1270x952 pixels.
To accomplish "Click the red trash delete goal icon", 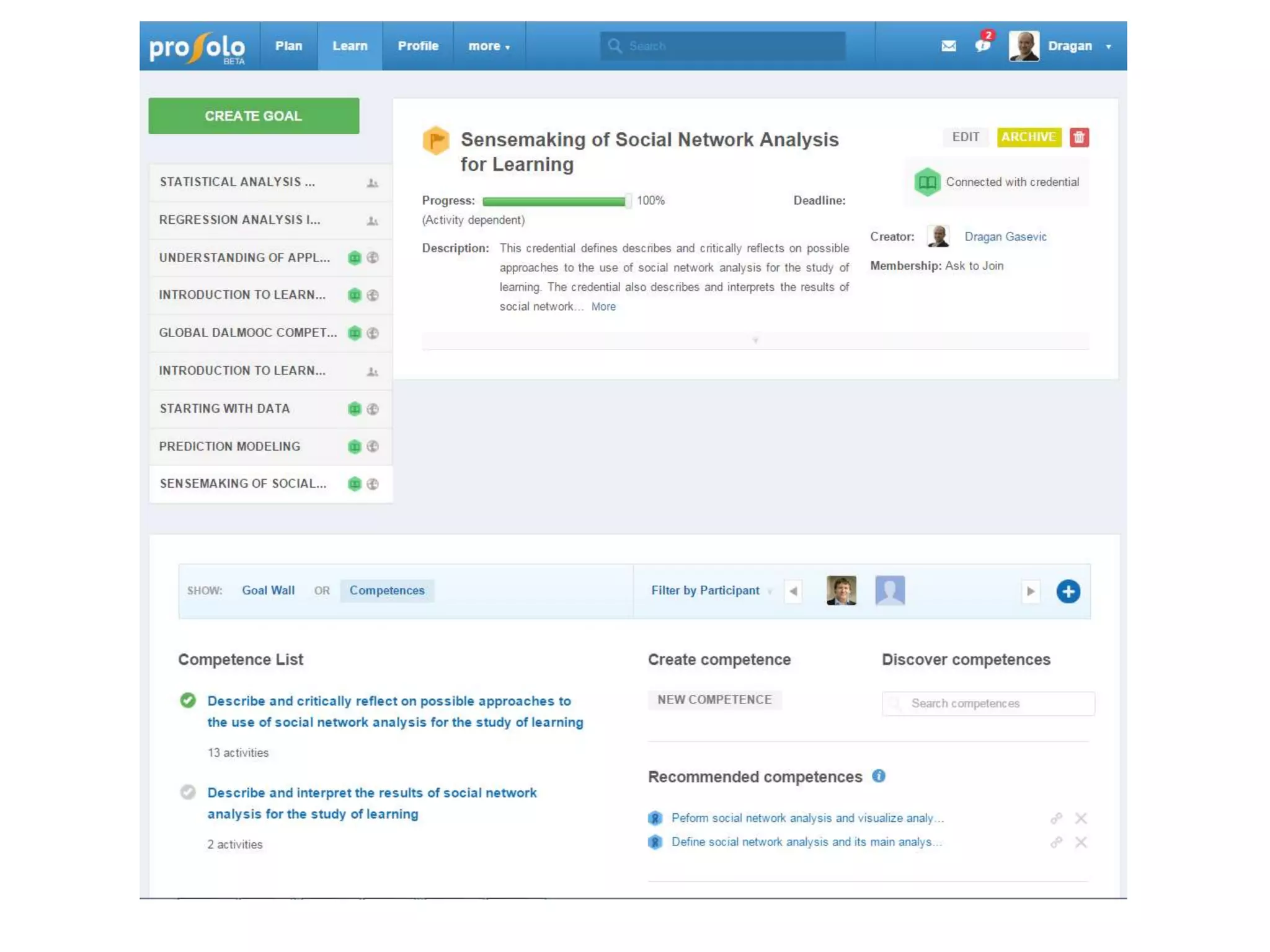I will pos(1079,137).
